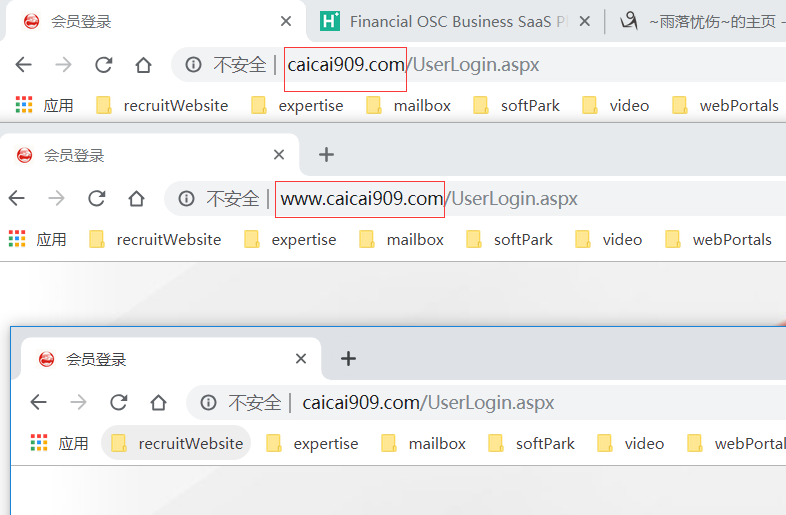Viewport: 786px width, 515px height.
Task: Click the site info icon in the top address bar
Action: coord(193,65)
